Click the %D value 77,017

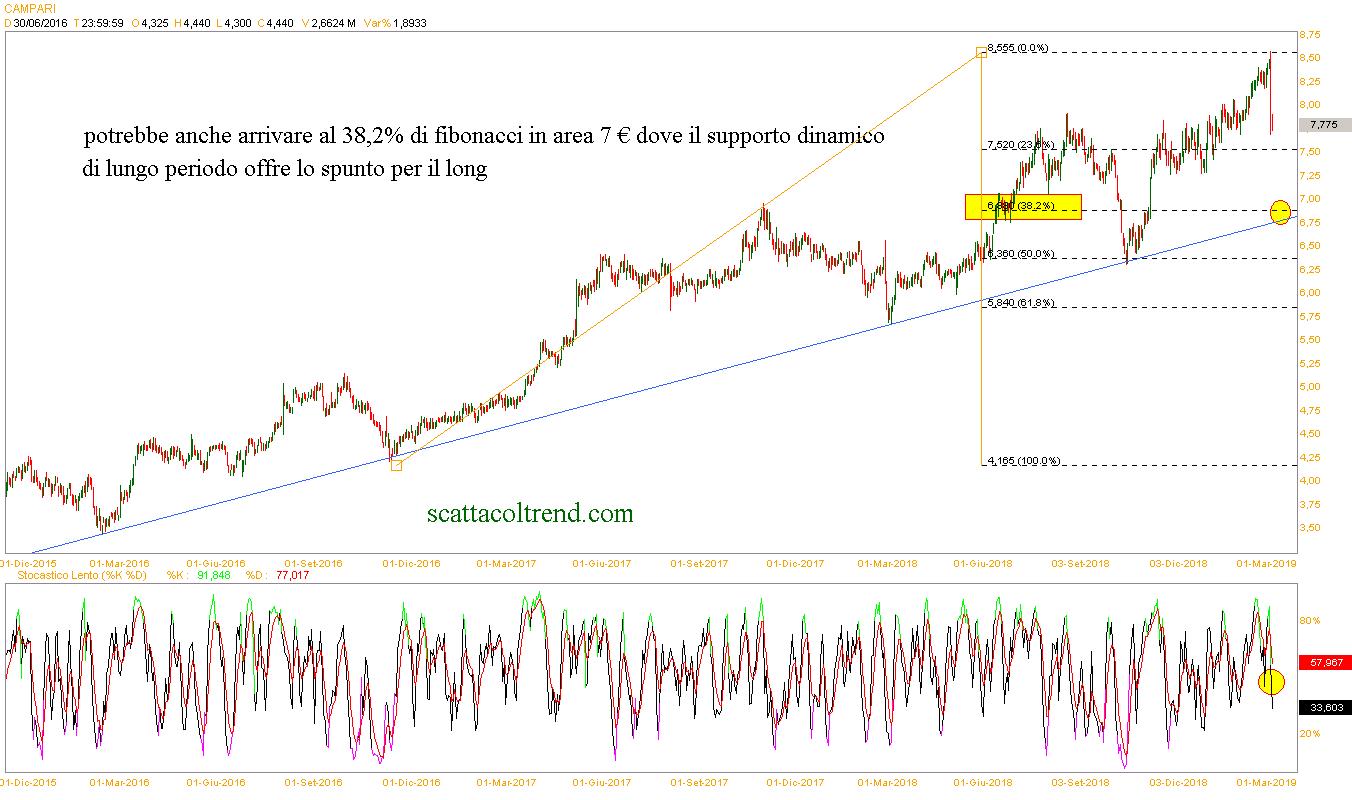click(x=292, y=575)
